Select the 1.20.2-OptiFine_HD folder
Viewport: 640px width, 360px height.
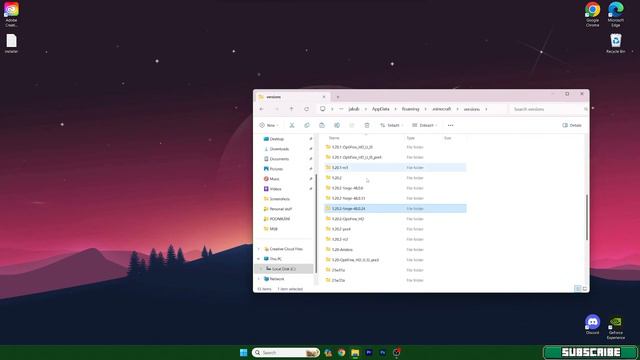[x=395, y=219]
